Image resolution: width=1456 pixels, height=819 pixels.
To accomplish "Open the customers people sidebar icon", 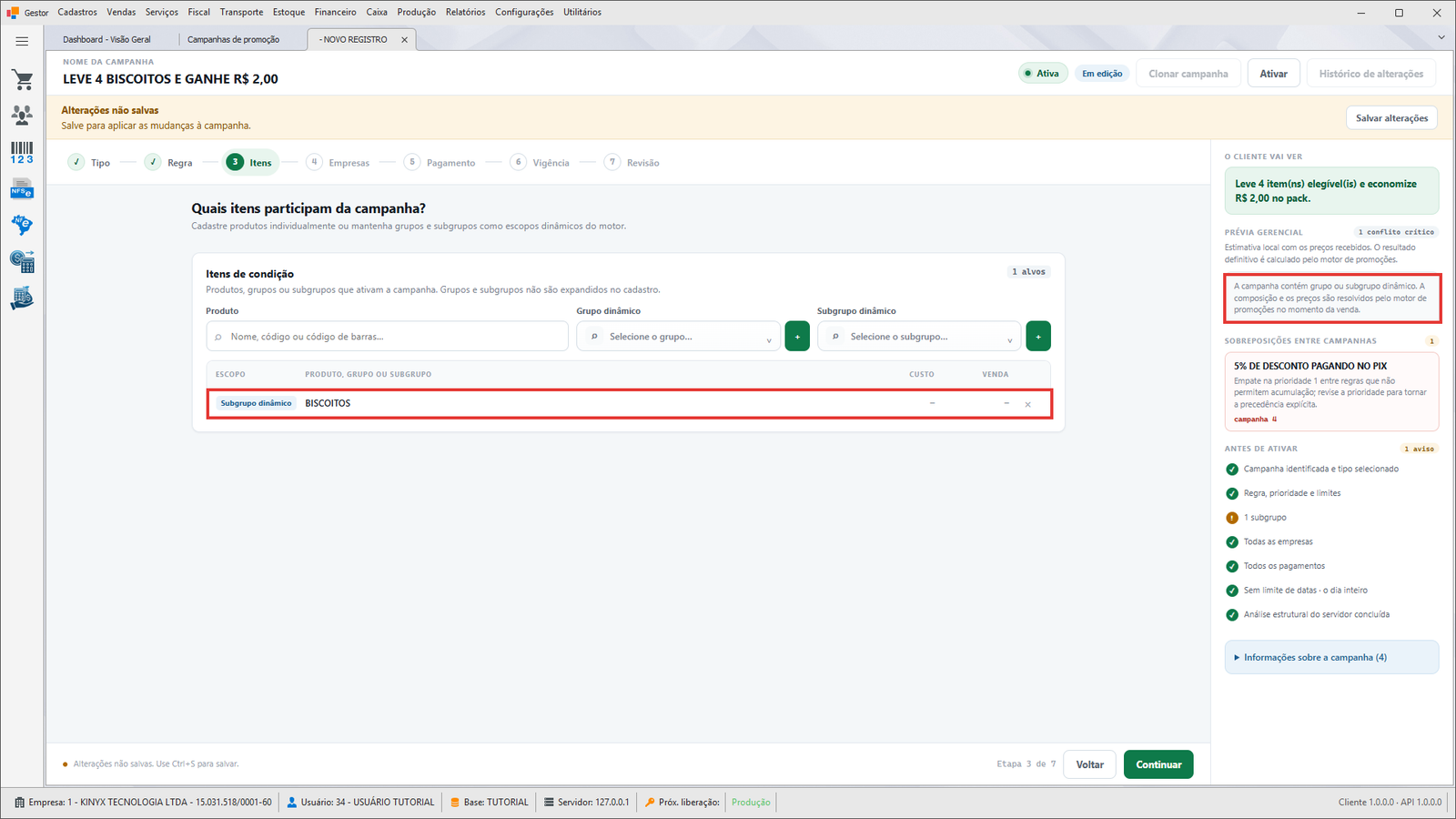I will (x=22, y=116).
